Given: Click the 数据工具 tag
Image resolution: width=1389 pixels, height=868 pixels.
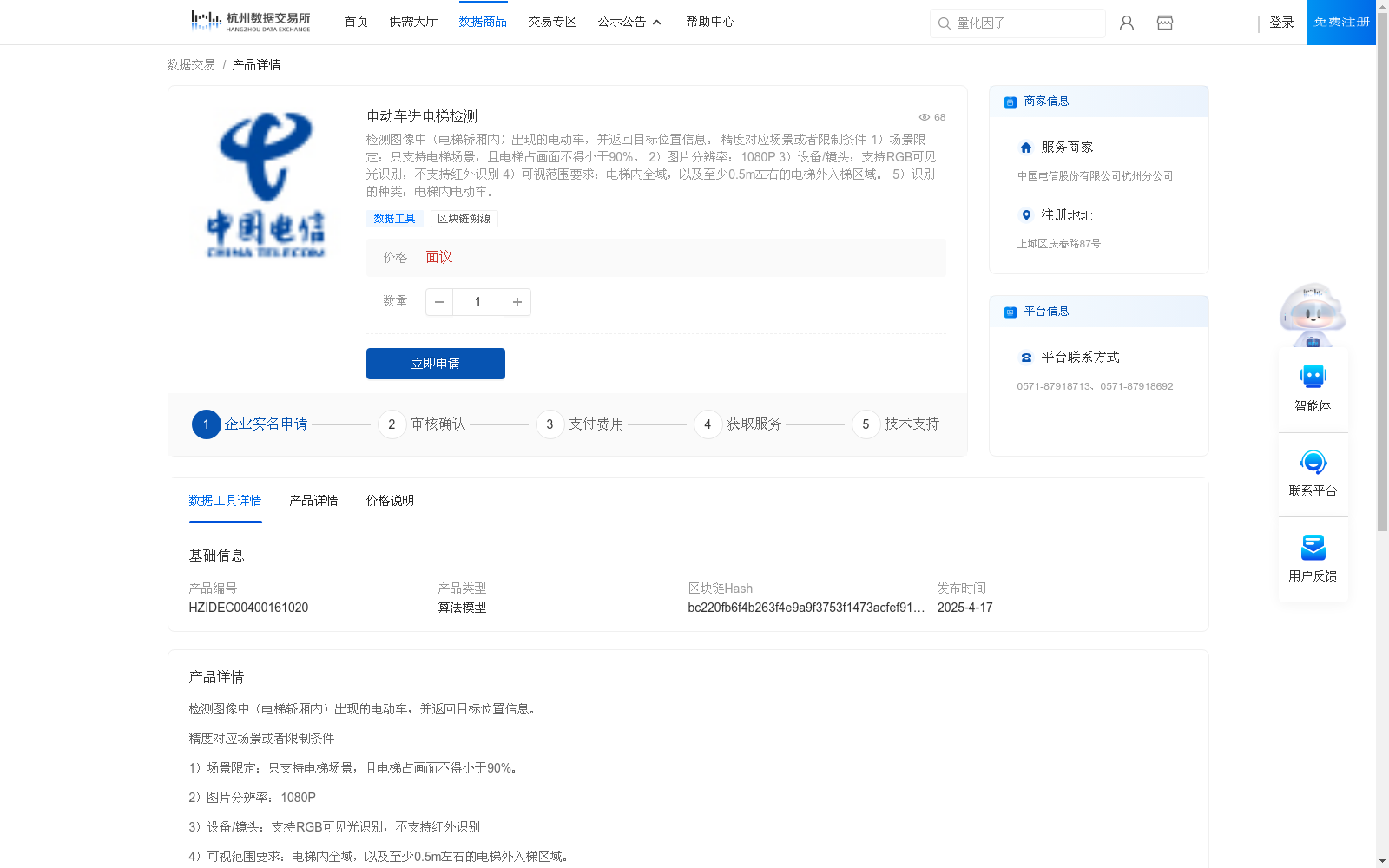Looking at the screenshot, I should [x=394, y=219].
